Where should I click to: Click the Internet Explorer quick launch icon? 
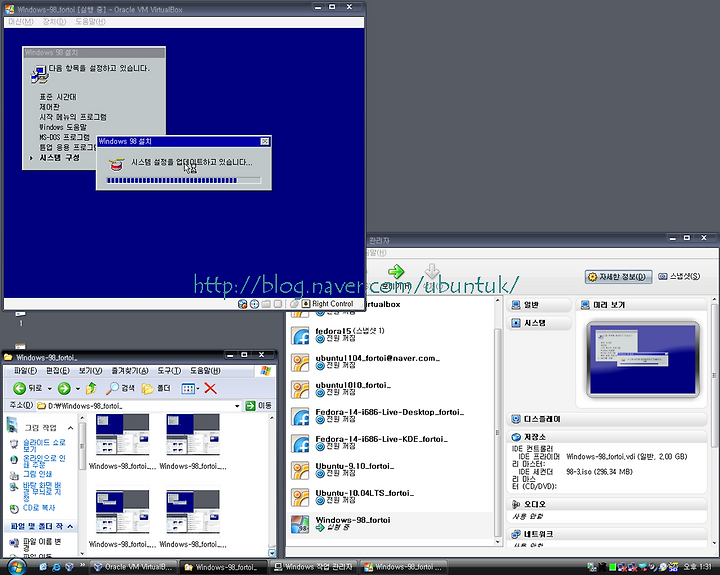tap(56, 567)
